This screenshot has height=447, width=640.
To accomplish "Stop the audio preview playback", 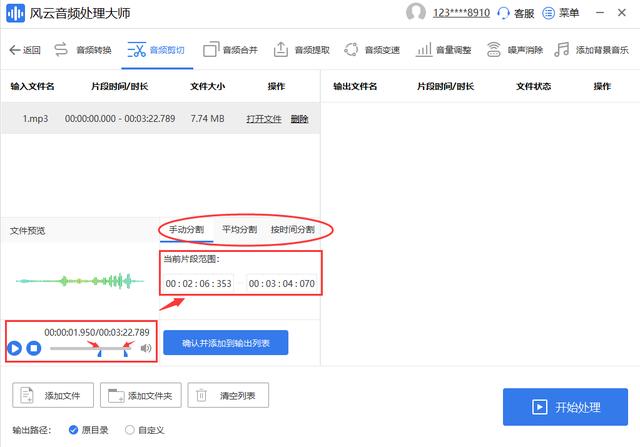I will point(34,348).
